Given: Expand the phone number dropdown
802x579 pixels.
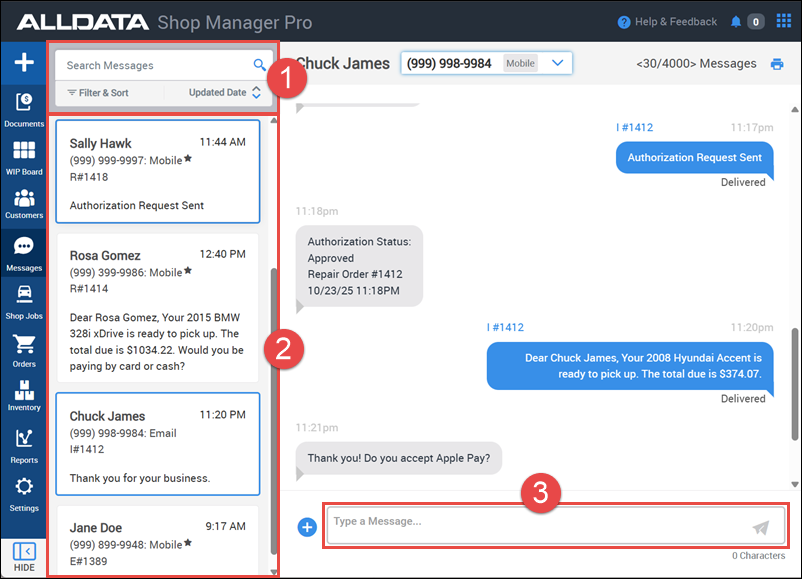Looking at the screenshot, I should pyautogui.click(x=558, y=63).
